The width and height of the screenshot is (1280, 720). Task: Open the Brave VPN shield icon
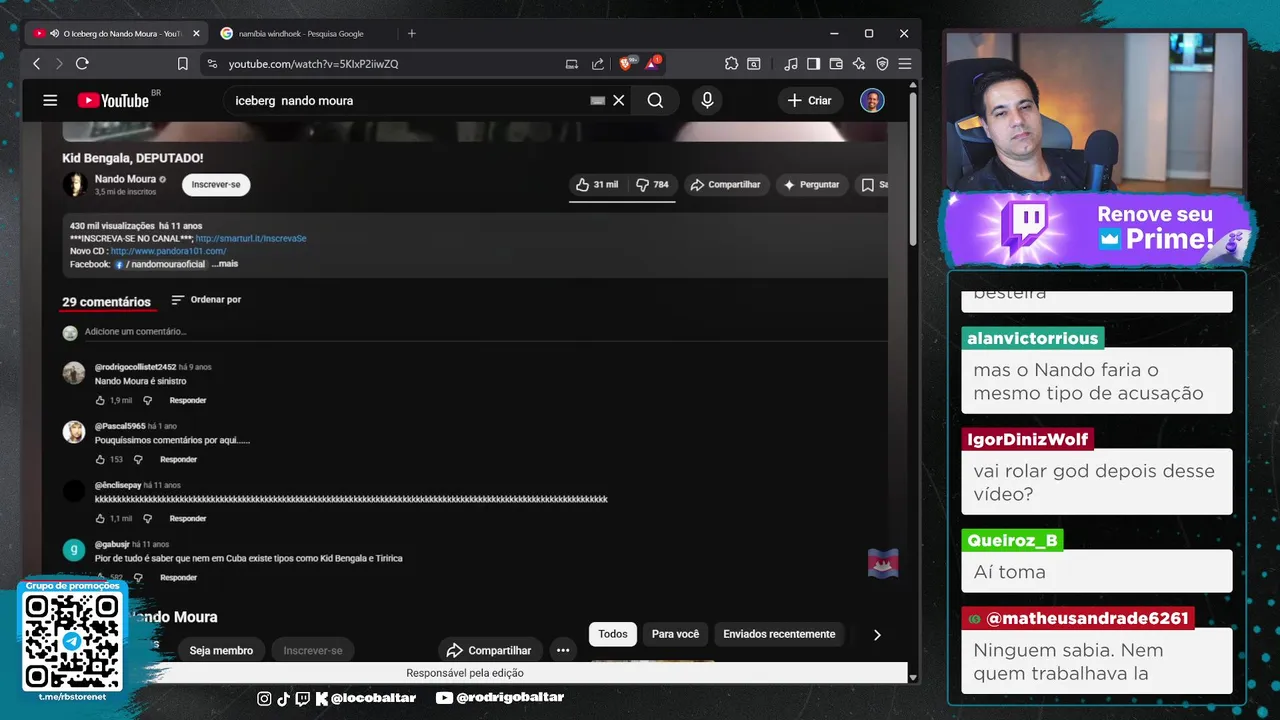coord(882,64)
